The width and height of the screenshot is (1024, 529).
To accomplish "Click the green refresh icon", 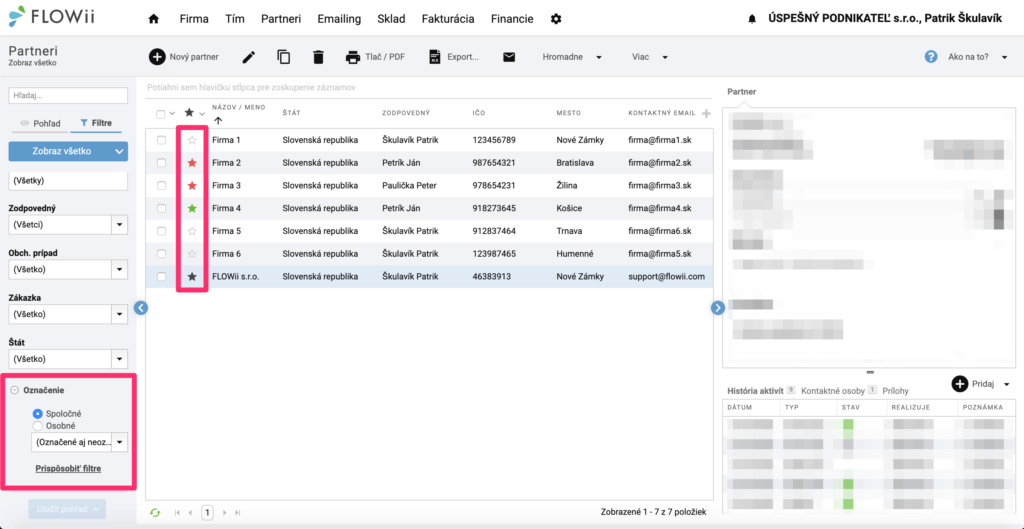I will (155, 513).
